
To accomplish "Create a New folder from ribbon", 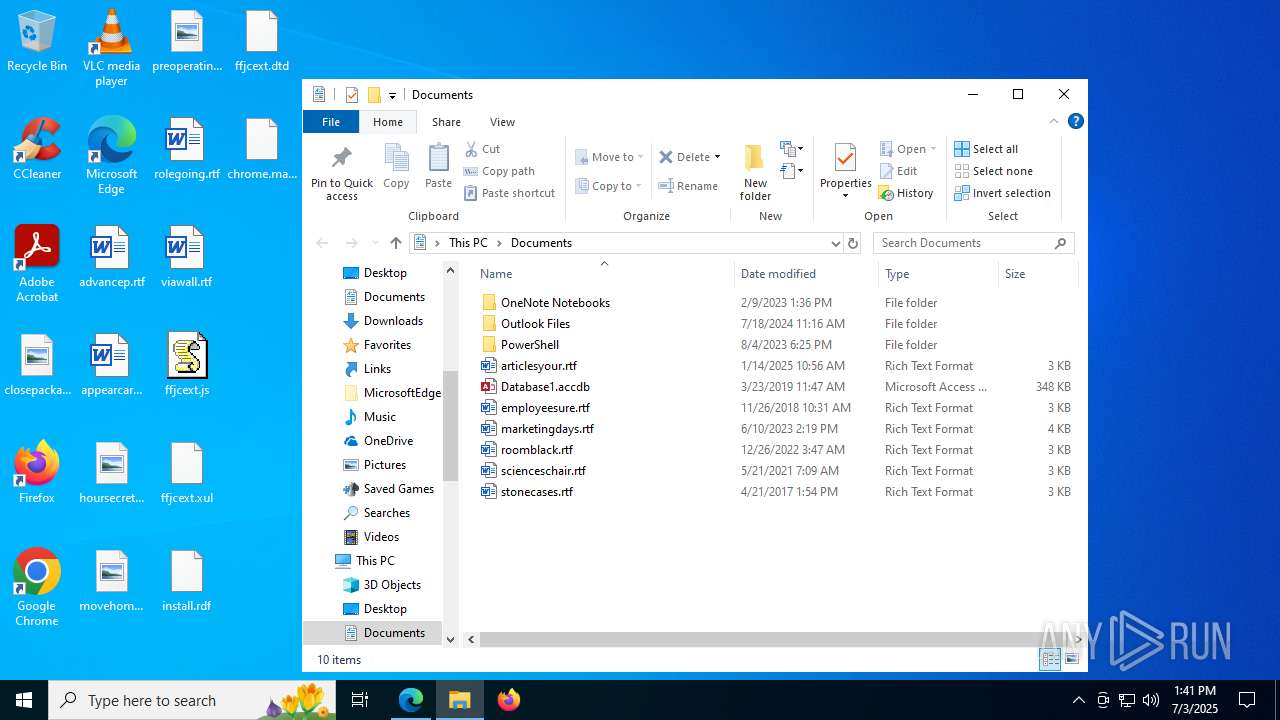I will 755,172.
